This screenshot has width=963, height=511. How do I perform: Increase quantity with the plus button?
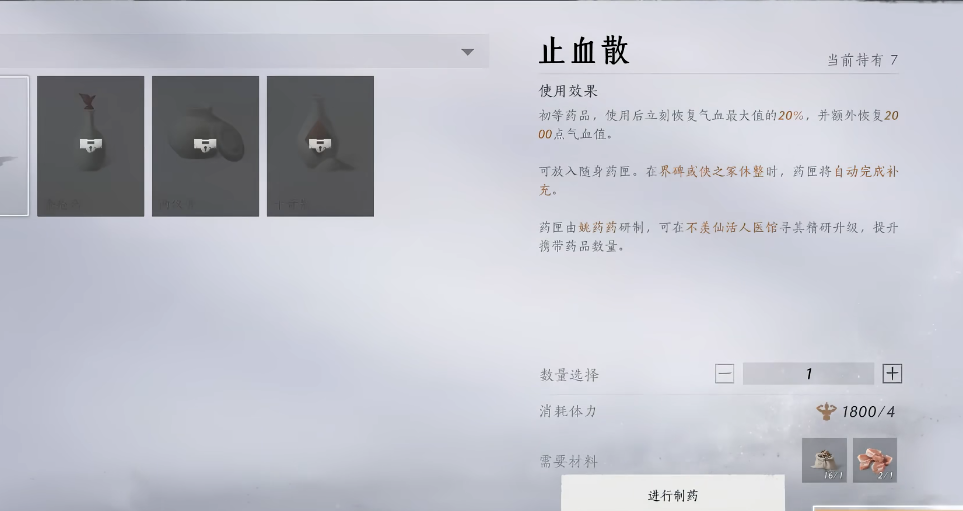click(x=892, y=373)
